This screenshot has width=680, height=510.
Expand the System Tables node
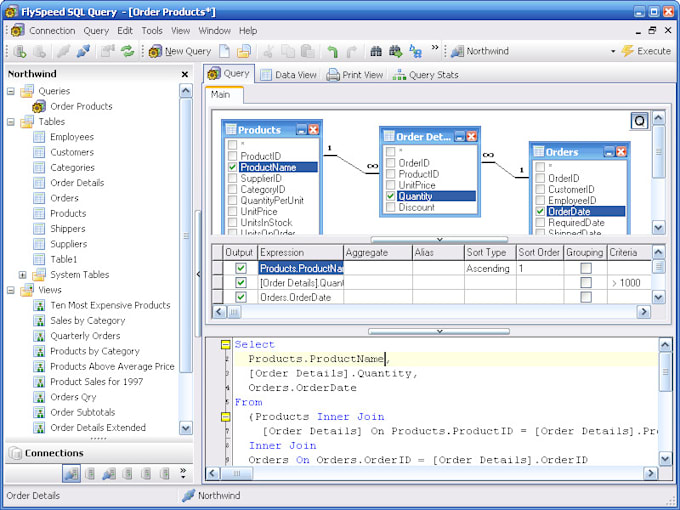(x=23, y=275)
